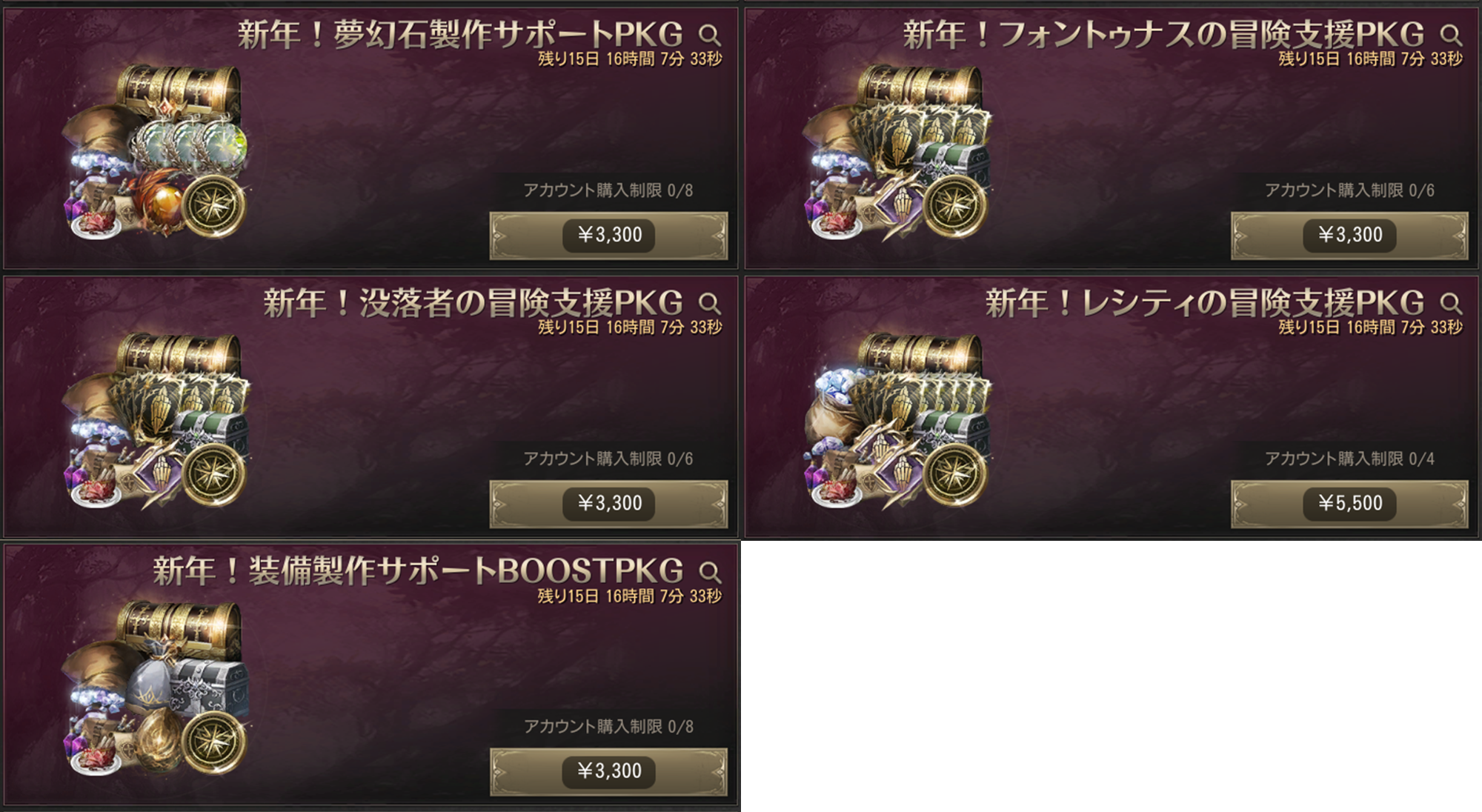Screen dimensions: 1482x812
Task: Click the 新年！夢幻石製作サポートPKG title
Action: (460, 35)
